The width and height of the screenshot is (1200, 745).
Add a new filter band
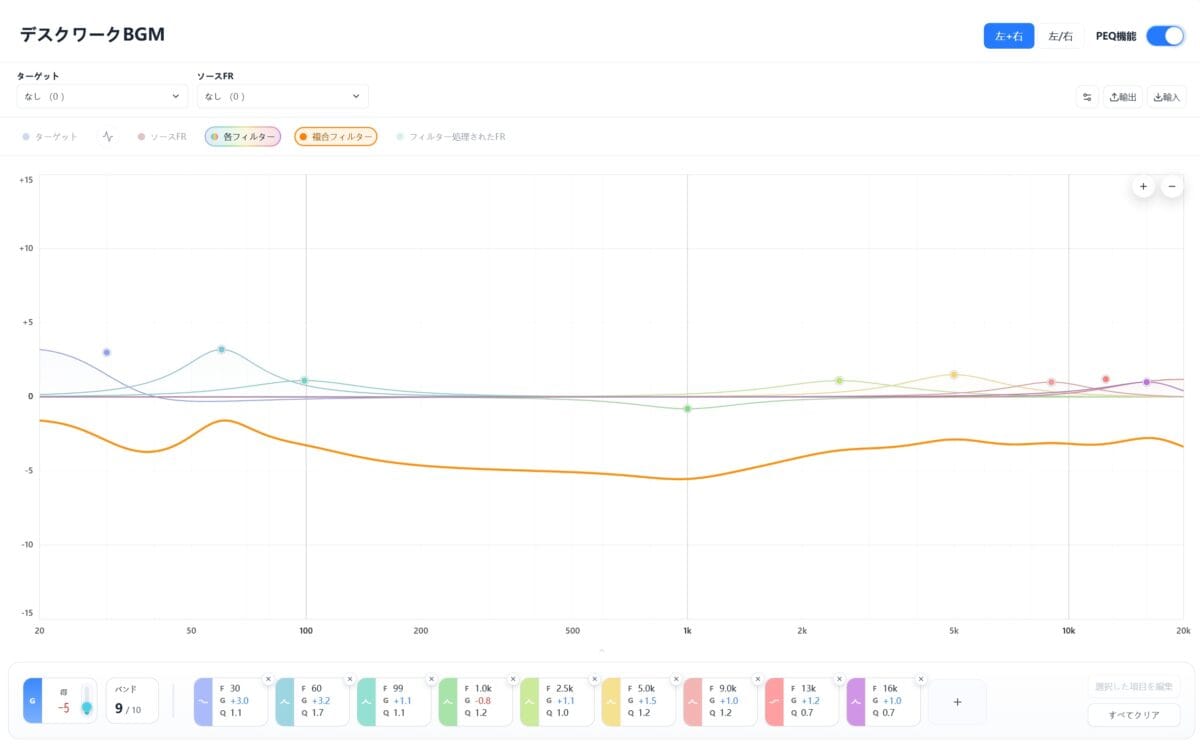pos(957,702)
